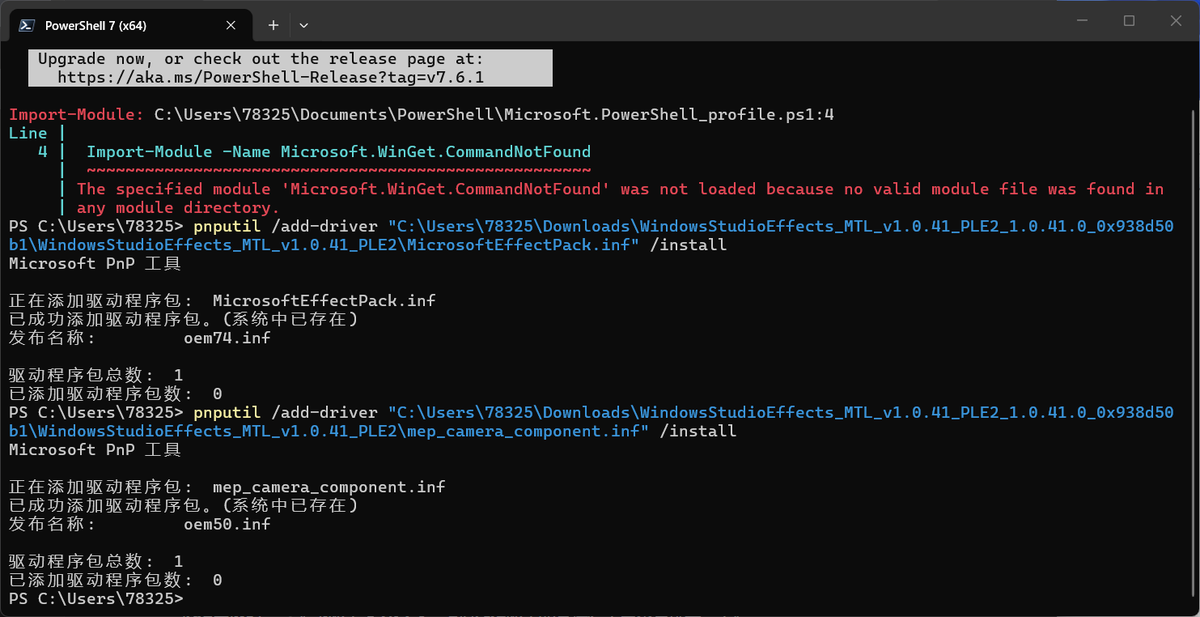Click the last 'PS C:\Users\78325>' prompt
Image resolution: width=1200 pixels, height=617 pixels.
click(x=96, y=598)
